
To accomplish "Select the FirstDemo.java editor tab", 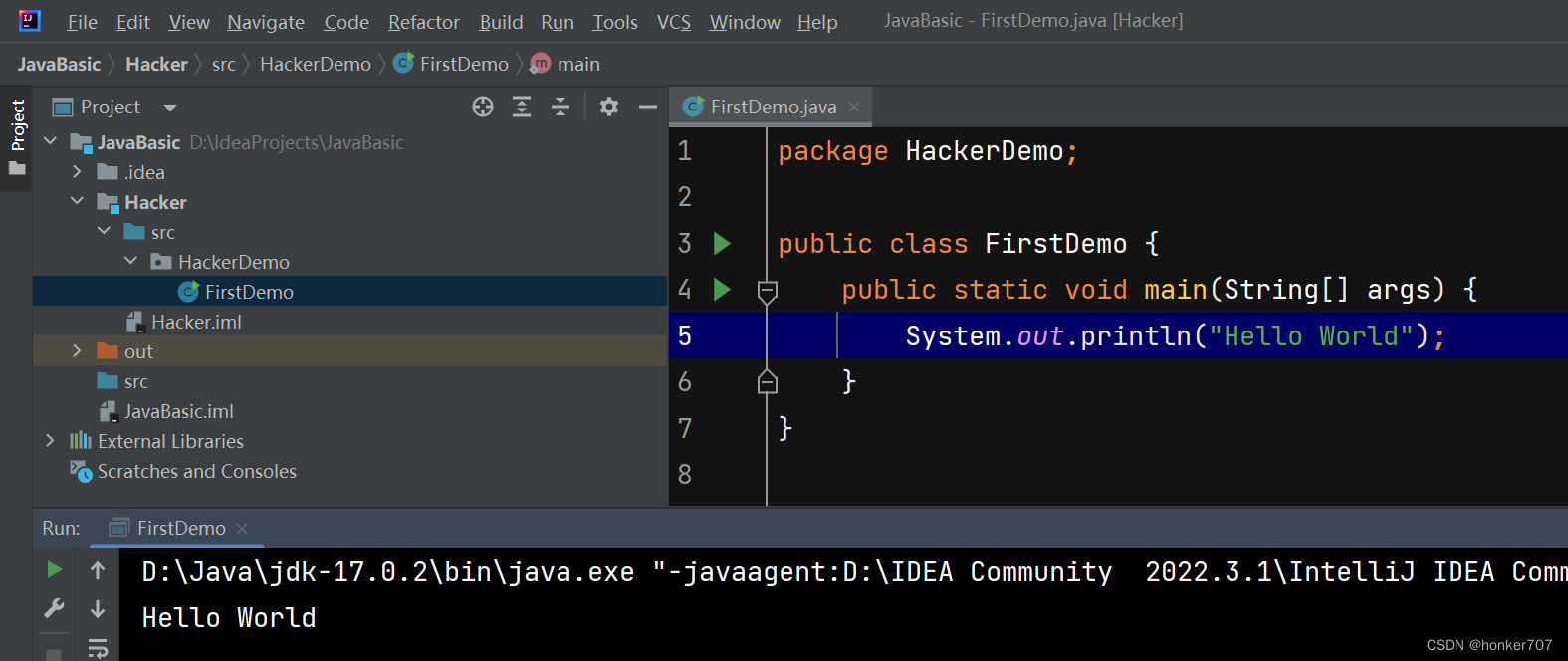I will [x=773, y=108].
